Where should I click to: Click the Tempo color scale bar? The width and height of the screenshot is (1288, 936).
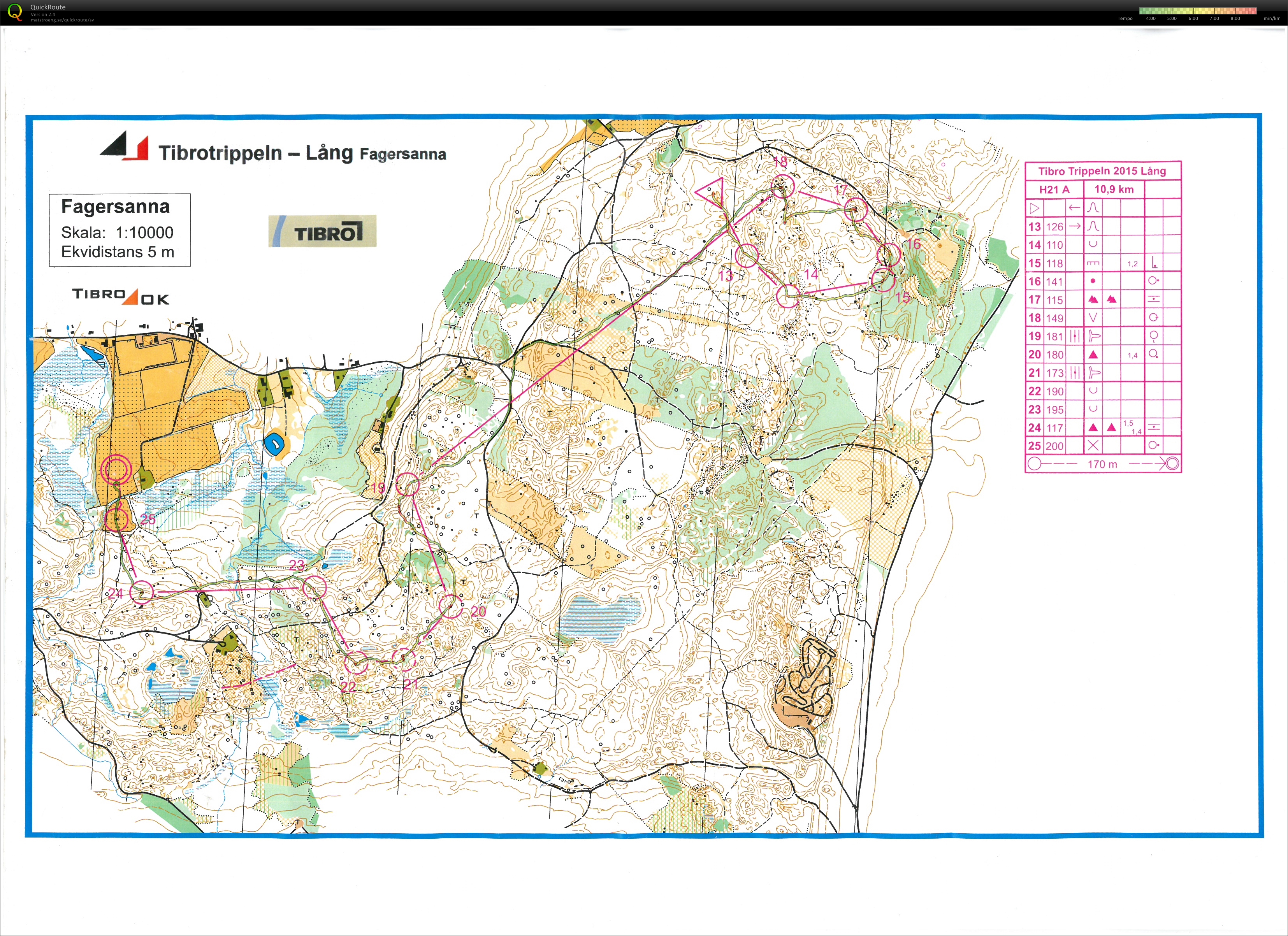tap(1198, 10)
